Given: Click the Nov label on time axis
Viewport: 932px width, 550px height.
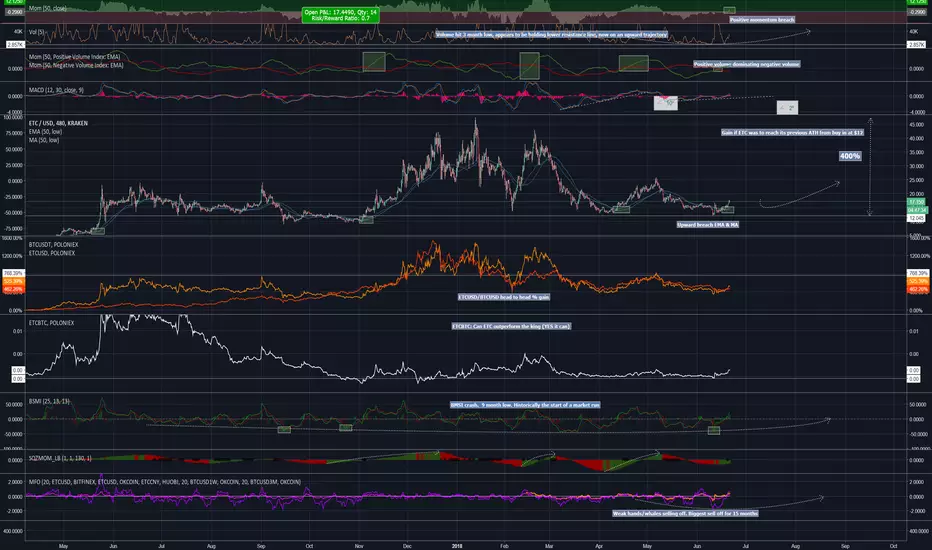Looking at the screenshot, I should (359, 546).
